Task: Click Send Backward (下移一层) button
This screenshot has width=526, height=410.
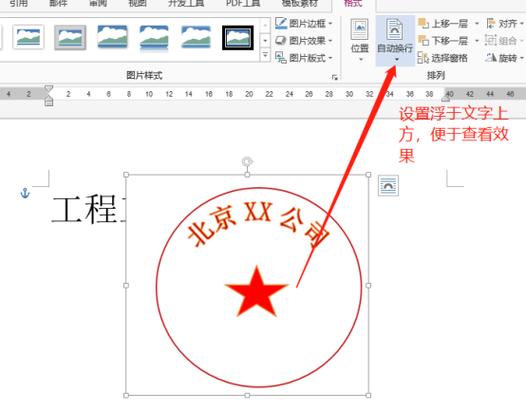Action: 443,41
